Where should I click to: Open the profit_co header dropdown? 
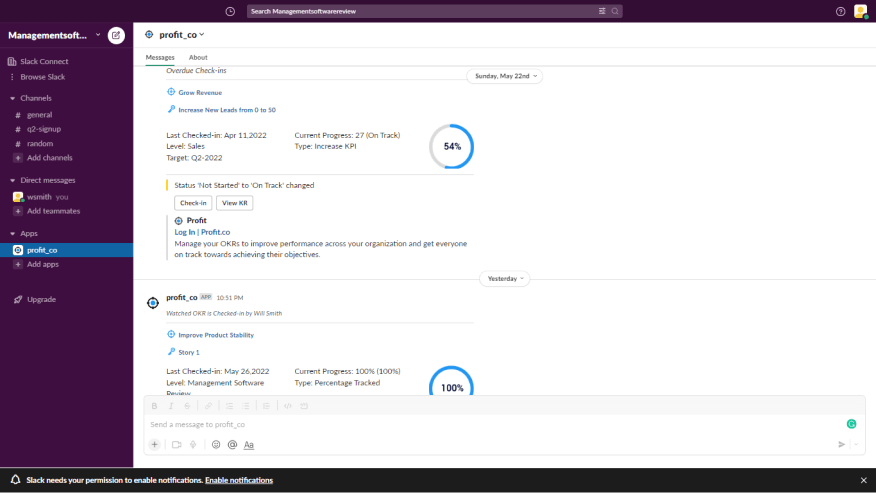coord(182,35)
